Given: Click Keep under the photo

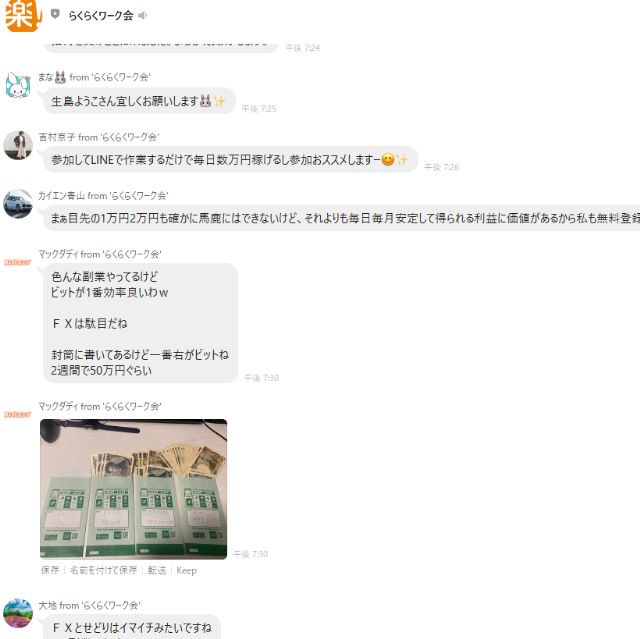Looking at the screenshot, I should point(187,570).
